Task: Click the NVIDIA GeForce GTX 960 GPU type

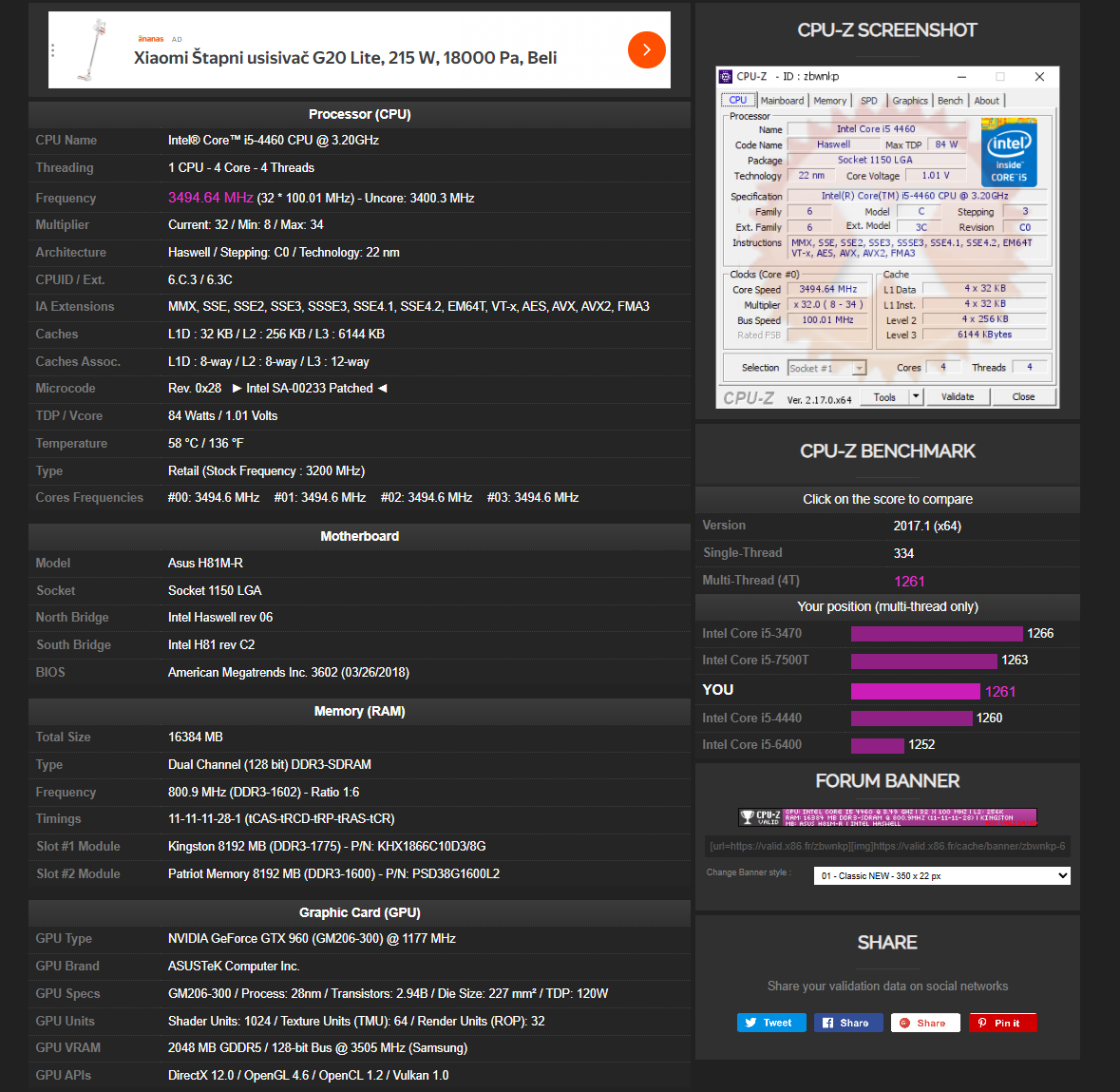Action: tap(312, 938)
